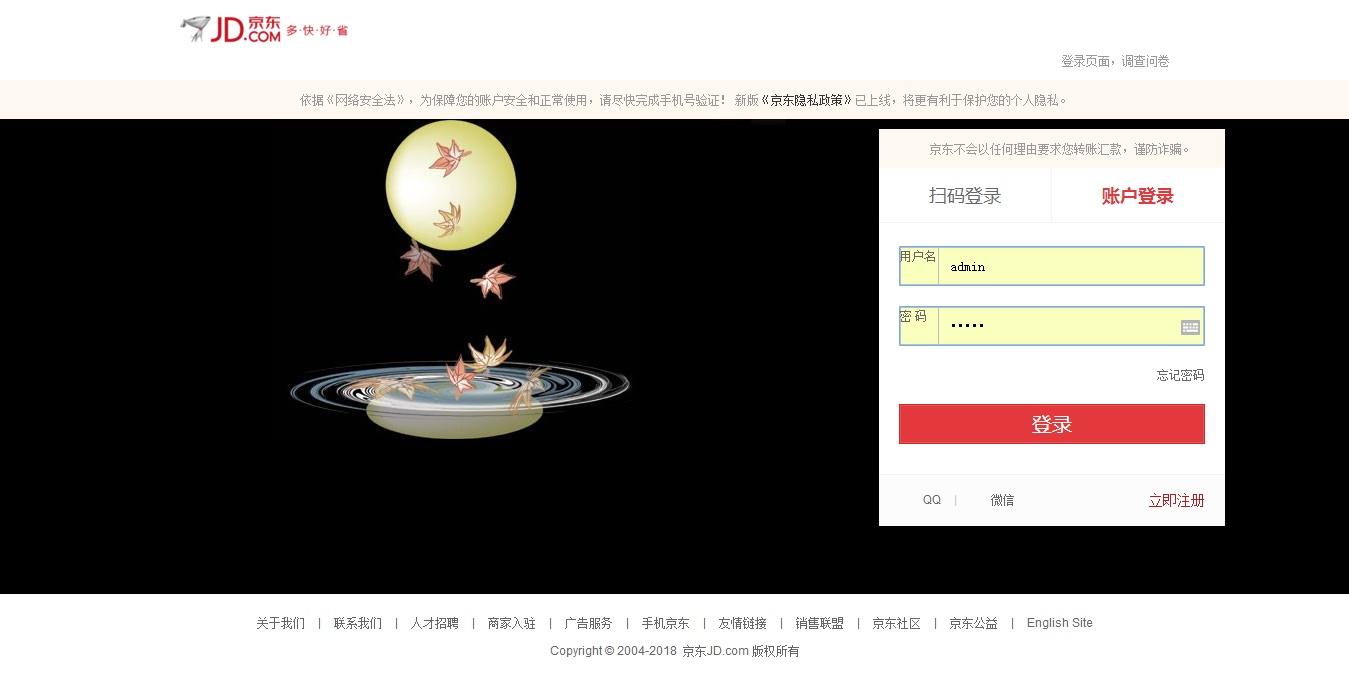Open 关于我们 footer link
Image resolution: width=1349 pixels, height=700 pixels.
coord(281,623)
